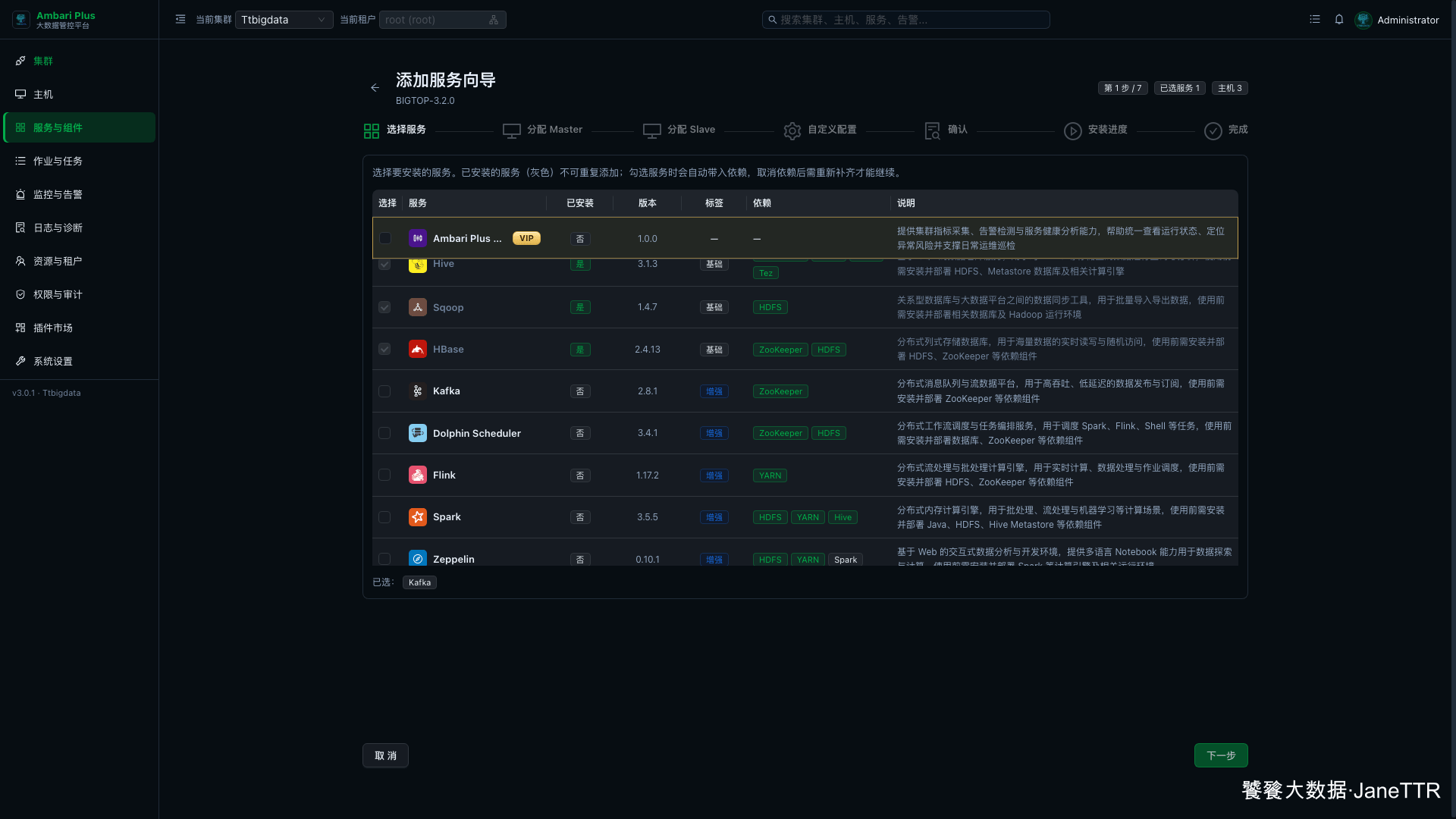Click the 主机 3 badge

[x=1230, y=88]
